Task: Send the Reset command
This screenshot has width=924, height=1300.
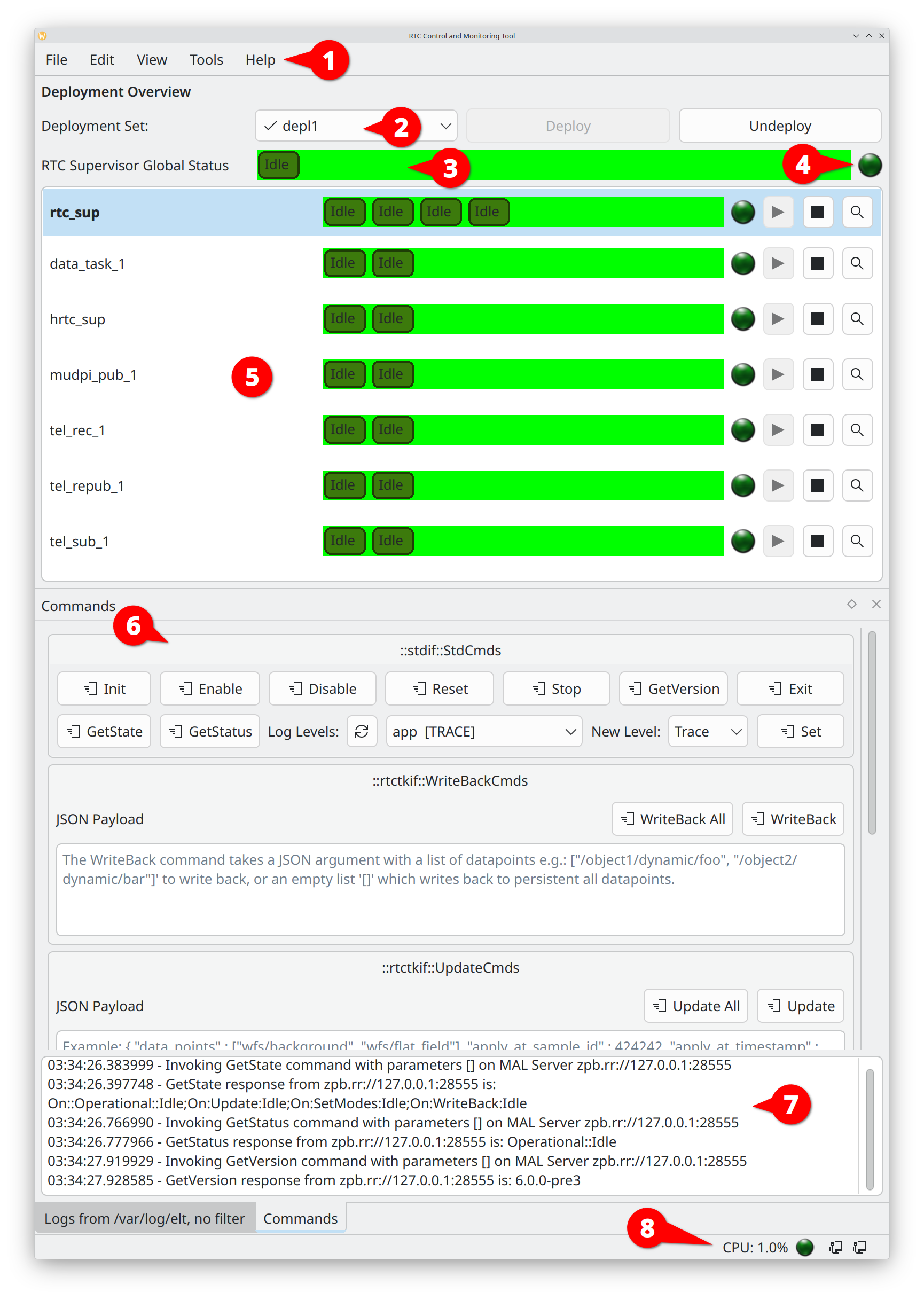Action: click(x=439, y=689)
